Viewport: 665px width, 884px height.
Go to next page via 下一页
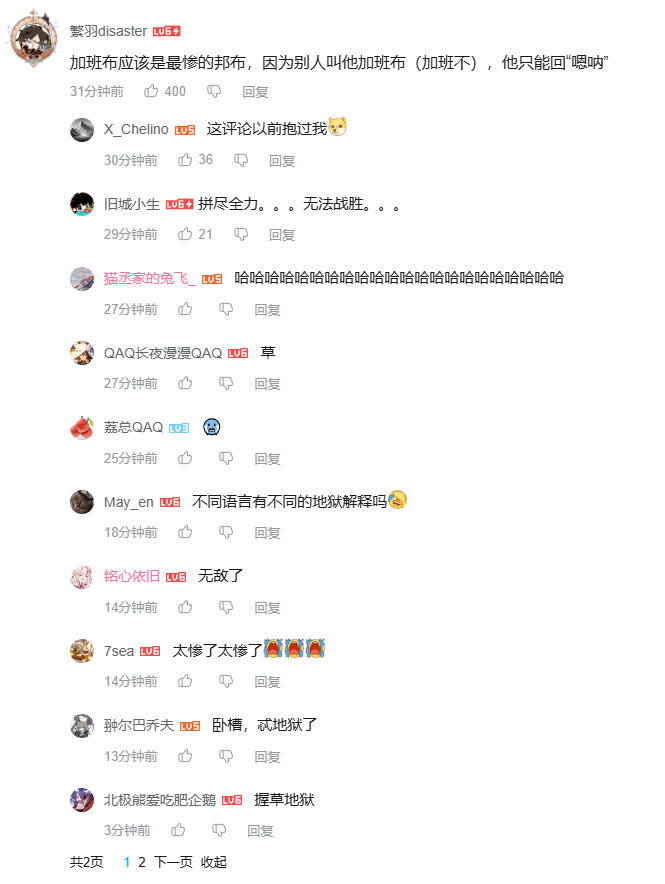pos(173,862)
